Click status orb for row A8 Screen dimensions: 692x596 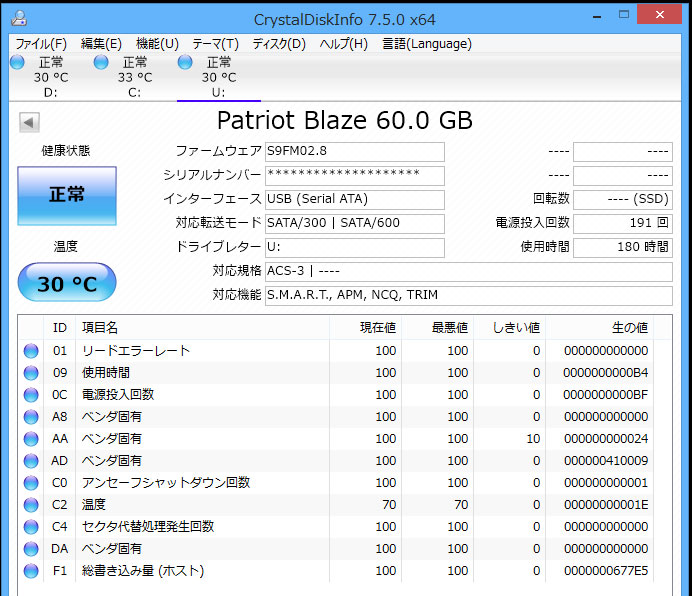click(31, 417)
